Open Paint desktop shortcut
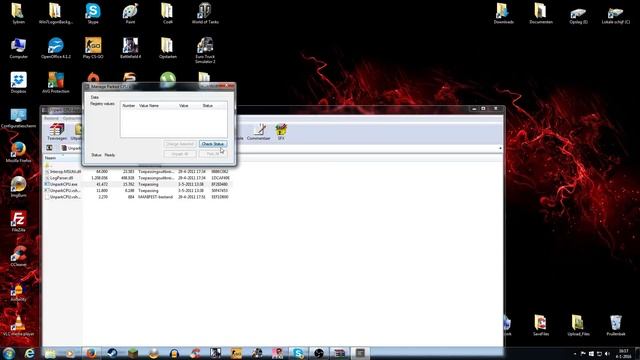640x360 pixels. click(x=130, y=13)
